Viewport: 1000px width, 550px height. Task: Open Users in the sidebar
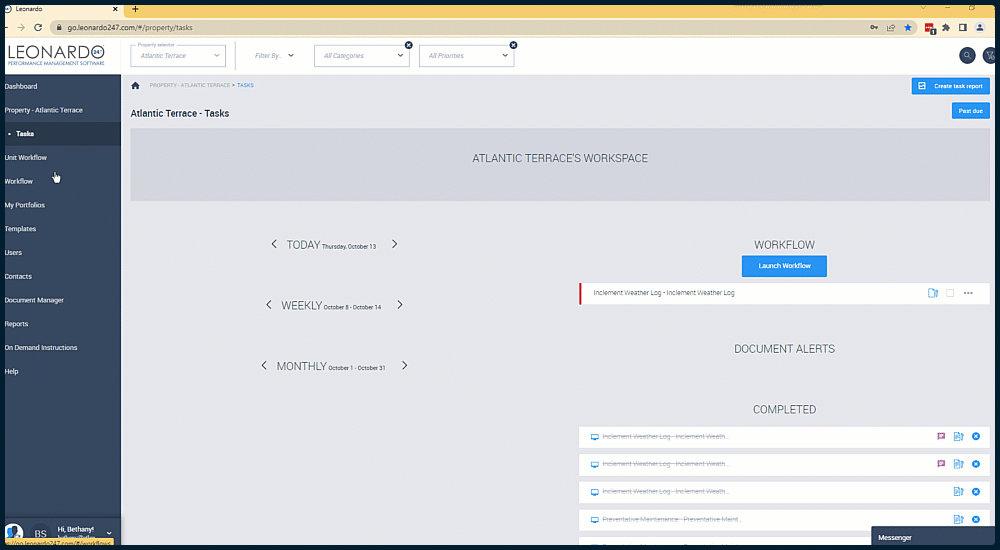[x=13, y=253]
